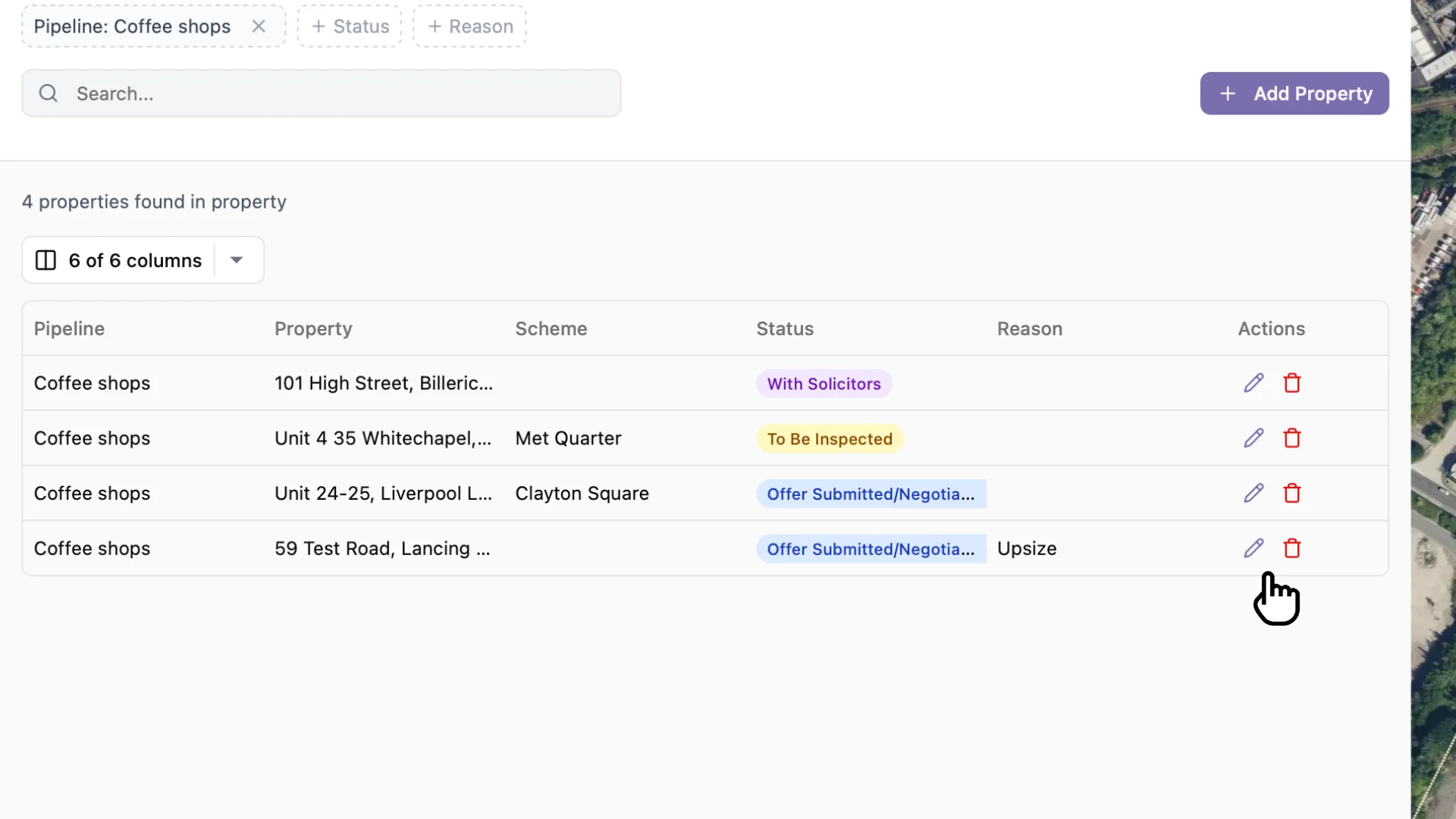The width and height of the screenshot is (1456, 819).
Task: Delete the Unit 4 Whitechapel property
Action: 1292,438
